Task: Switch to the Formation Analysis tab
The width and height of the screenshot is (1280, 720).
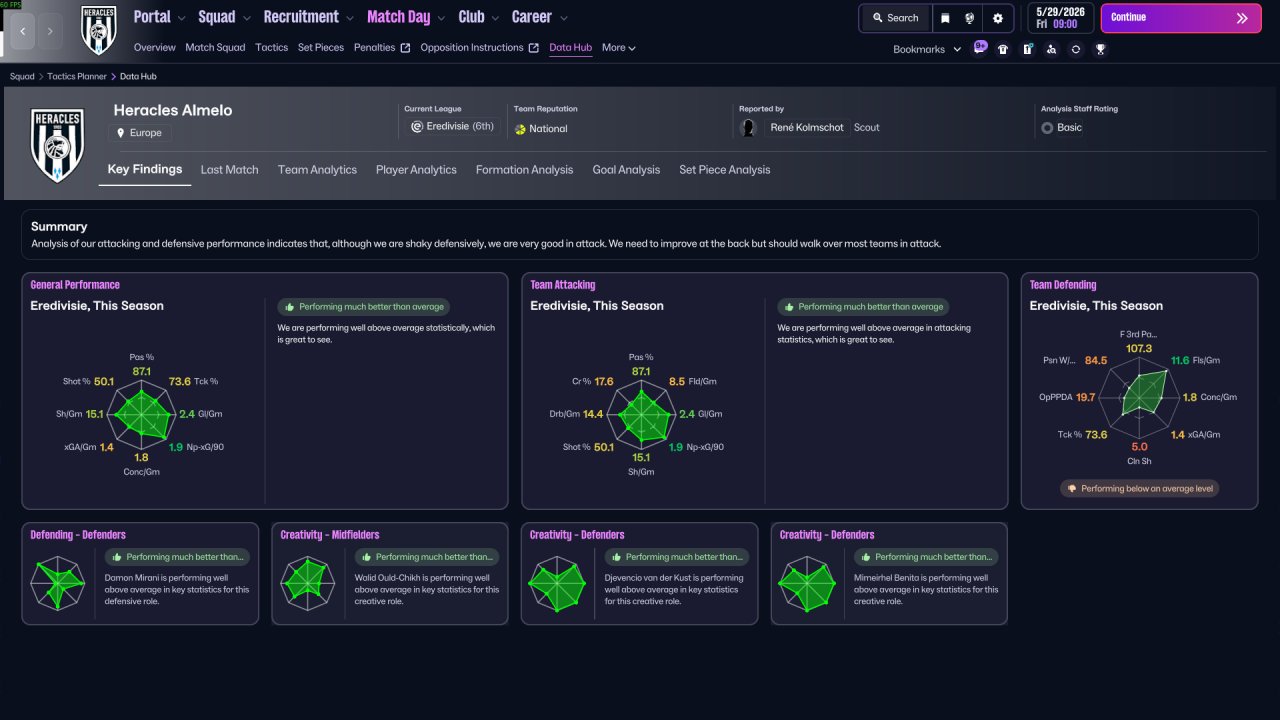Action: coord(524,170)
